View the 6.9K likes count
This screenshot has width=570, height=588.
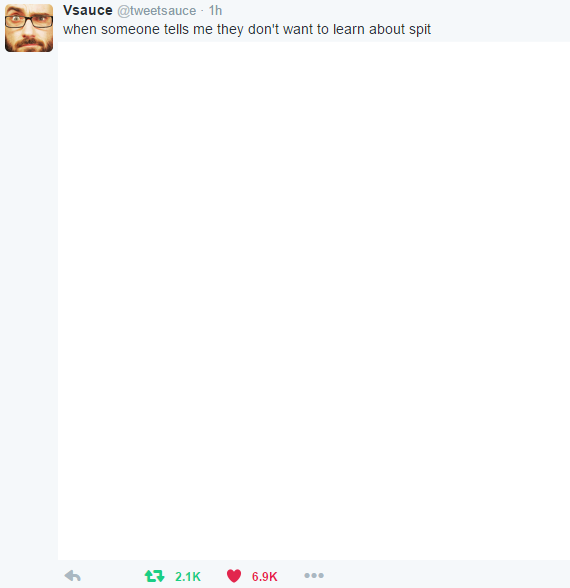click(x=264, y=576)
